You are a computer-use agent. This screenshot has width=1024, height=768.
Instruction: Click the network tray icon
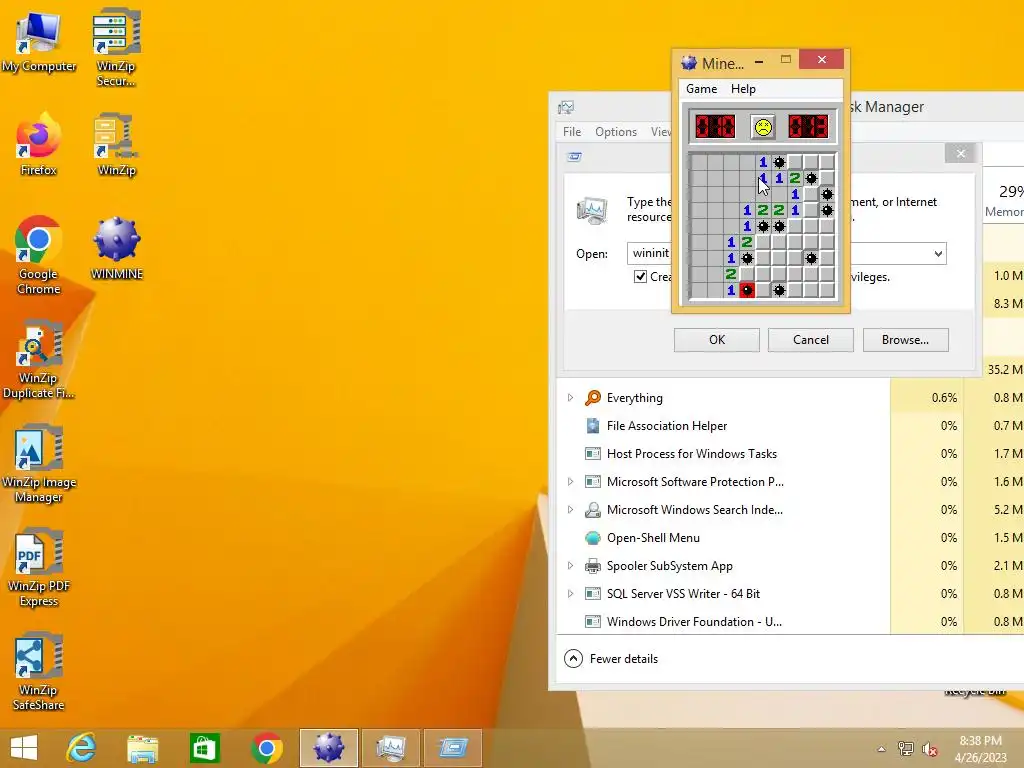[x=906, y=749]
